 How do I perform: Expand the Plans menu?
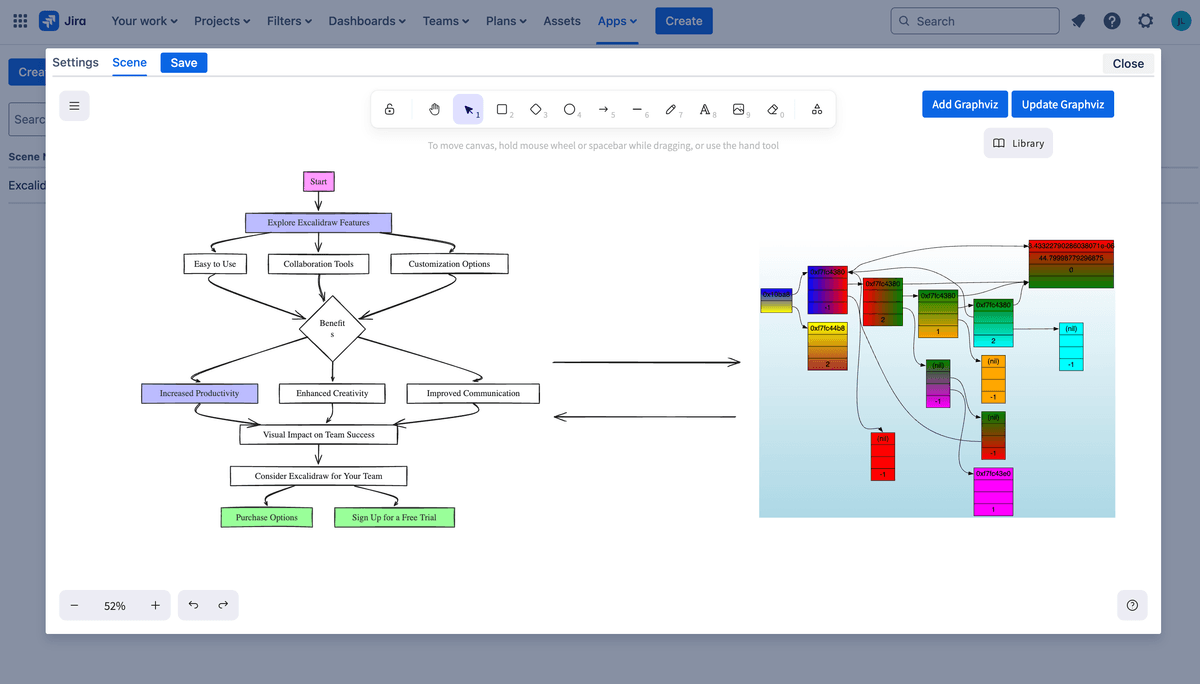(x=506, y=21)
